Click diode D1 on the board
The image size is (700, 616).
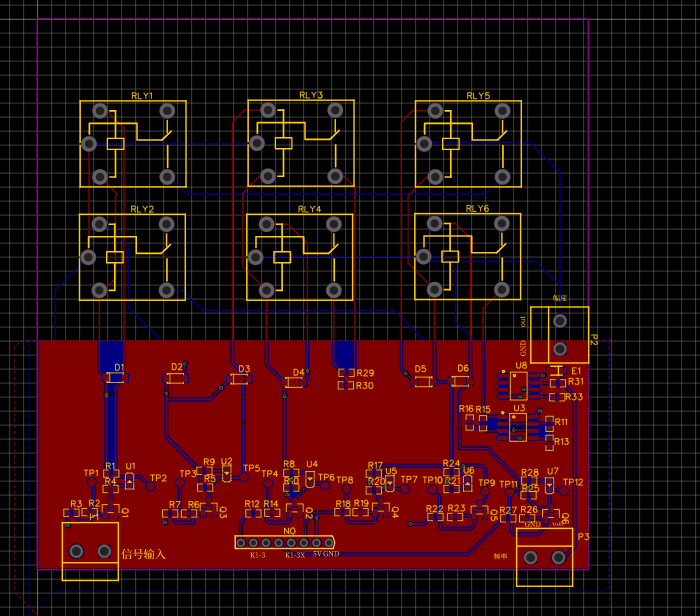117,378
